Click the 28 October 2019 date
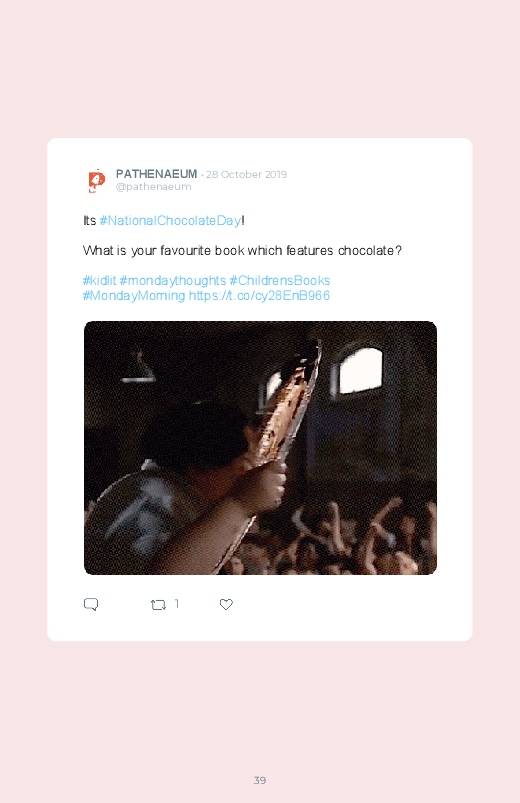This screenshot has height=803, width=520. tap(246, 175)
